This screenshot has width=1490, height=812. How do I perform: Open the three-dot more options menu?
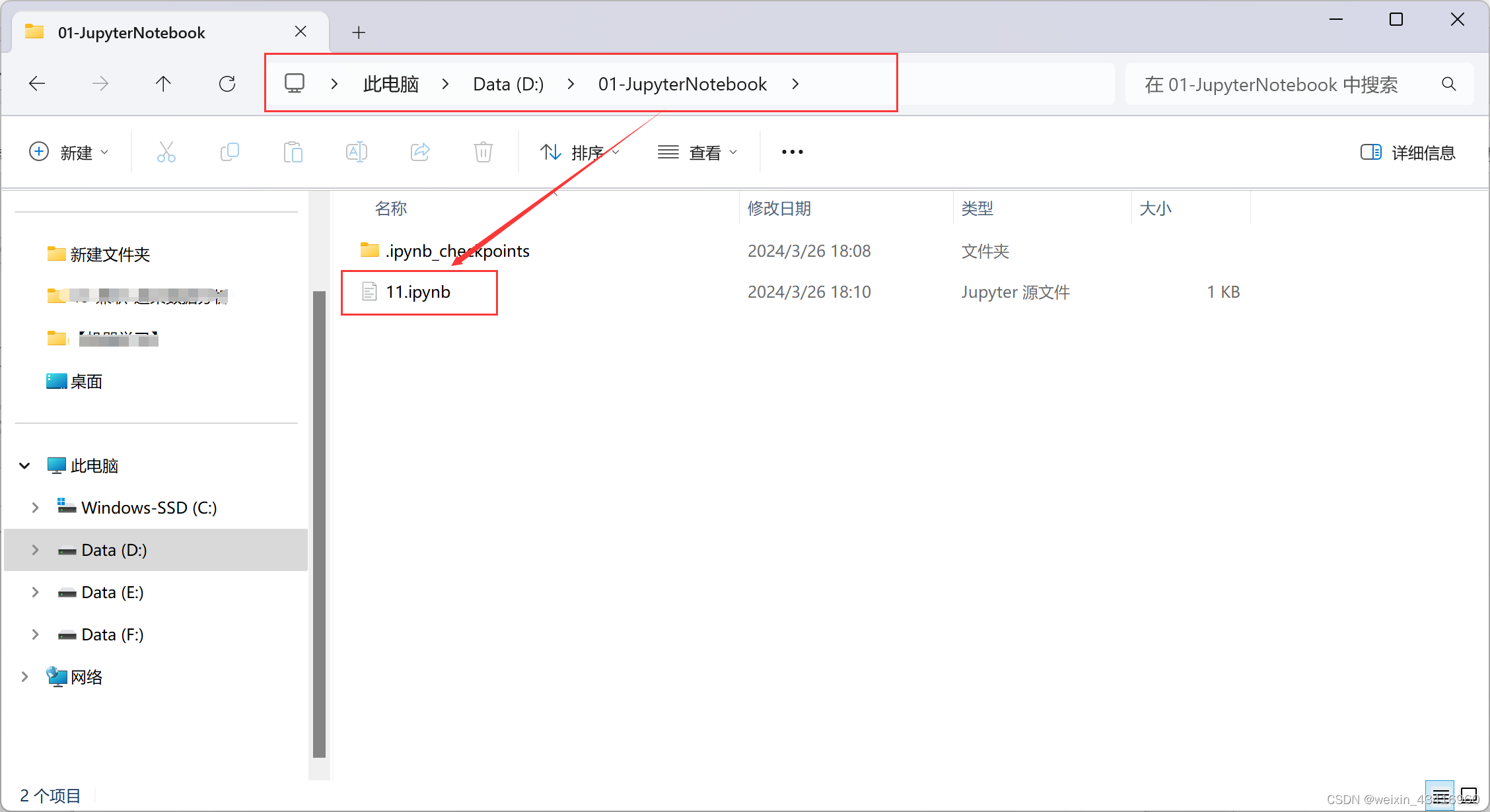coord(793,152)
